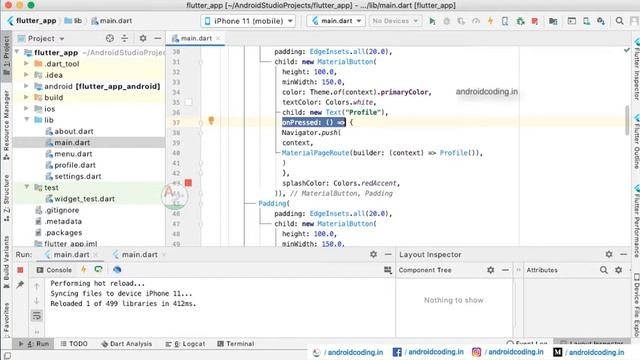Open profile.dart in the project tree
Image resolution: width=640 pixels, height=360 pixels.
click(70, 165)
